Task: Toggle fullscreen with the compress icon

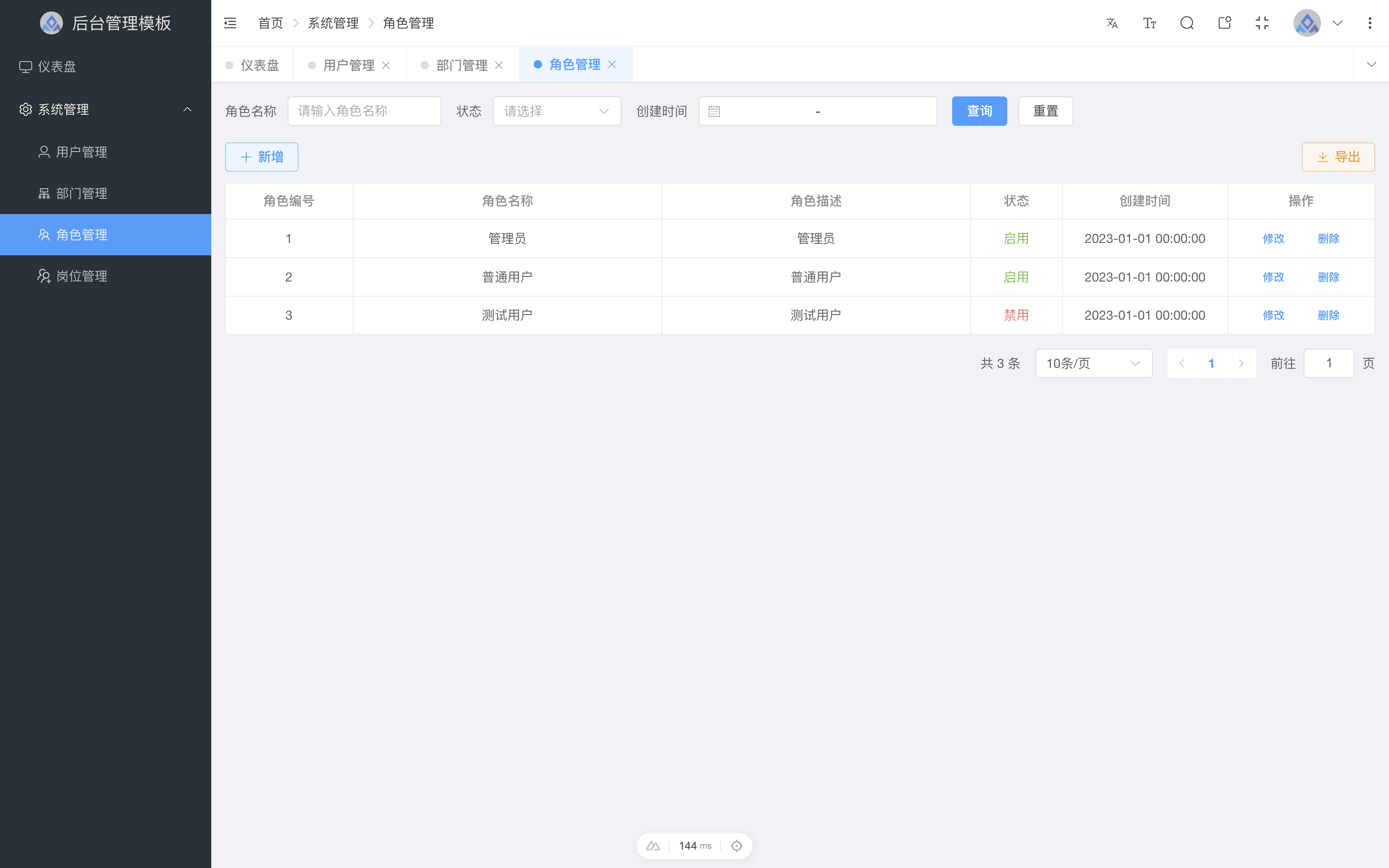Action: pos(1262,23)
